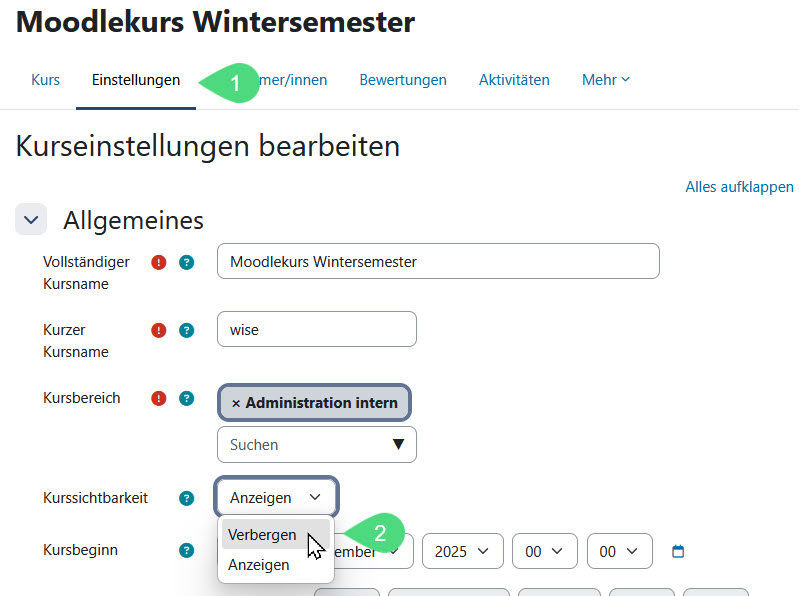
Task: Select the Einstellungen tab
Action: pos(136,80)
